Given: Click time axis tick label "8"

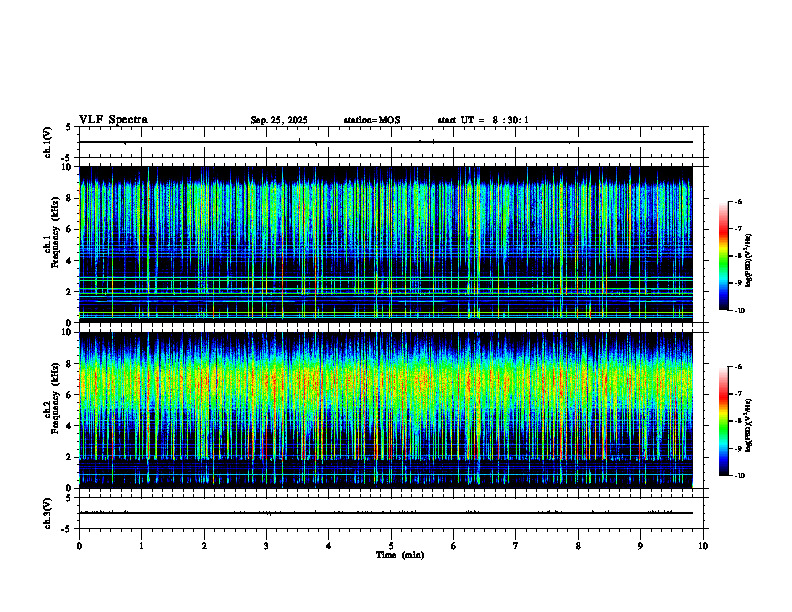Looking at the screenshot, I should click(578, 546).
